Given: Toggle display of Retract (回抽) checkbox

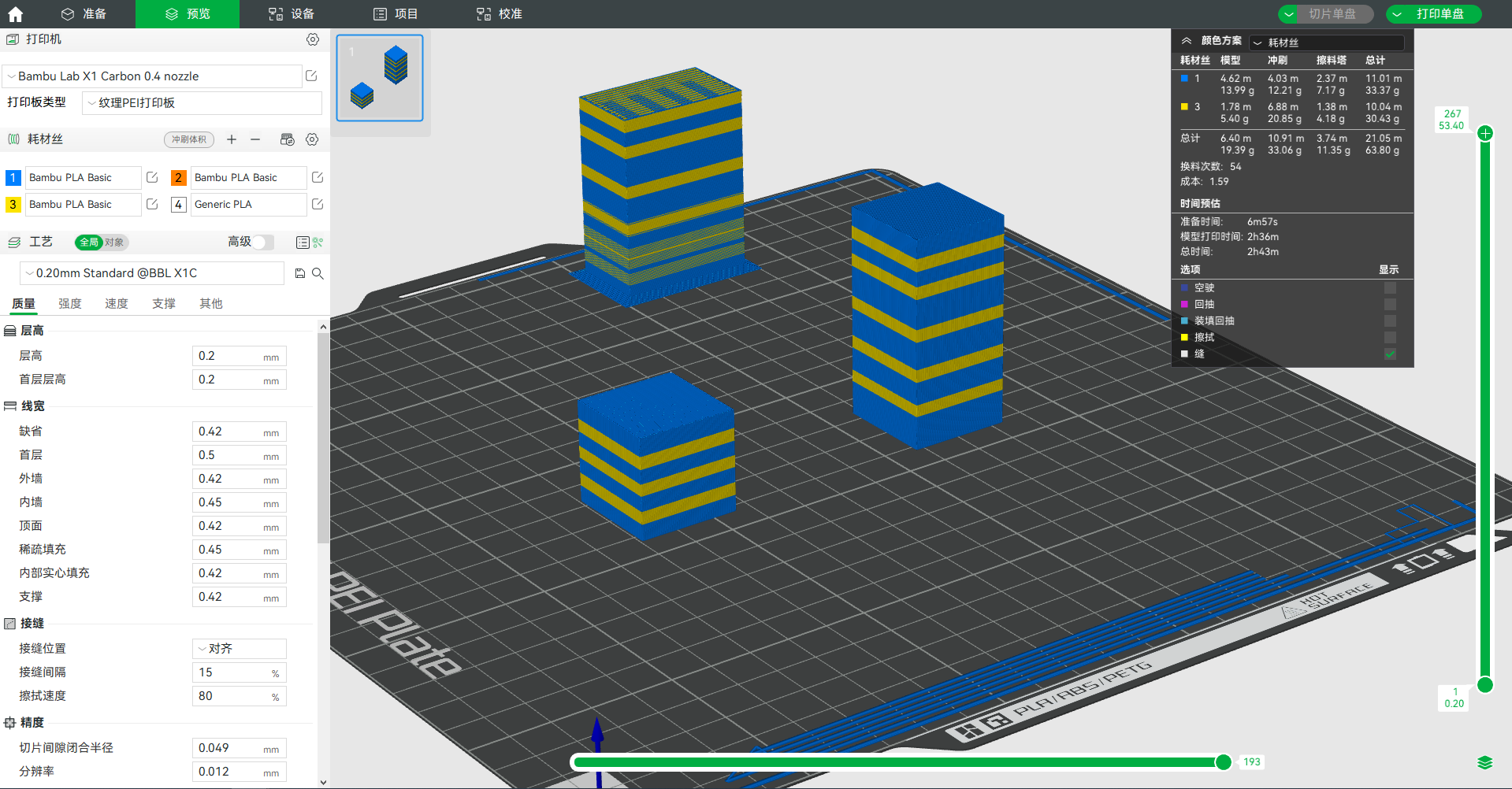Looking at the screenshot, I should pyautogui.click(x=1390, y=305).
